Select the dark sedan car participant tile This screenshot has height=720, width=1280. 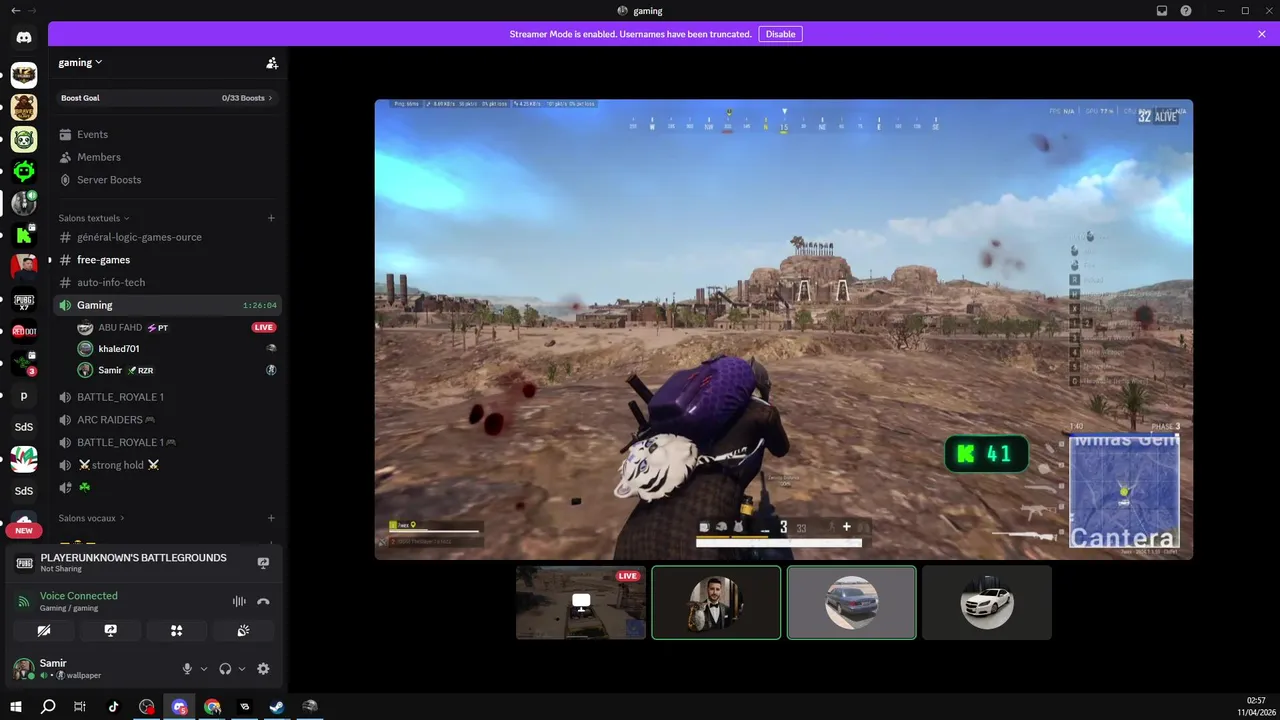(851, 602)
